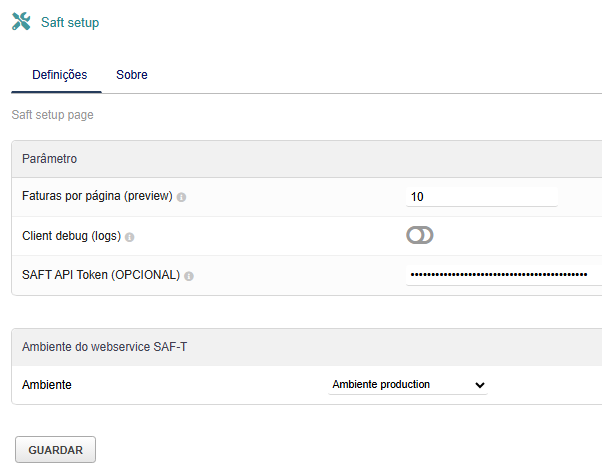Click the Saft setup page description text
The image size is (602, 476).
[53, 115]
